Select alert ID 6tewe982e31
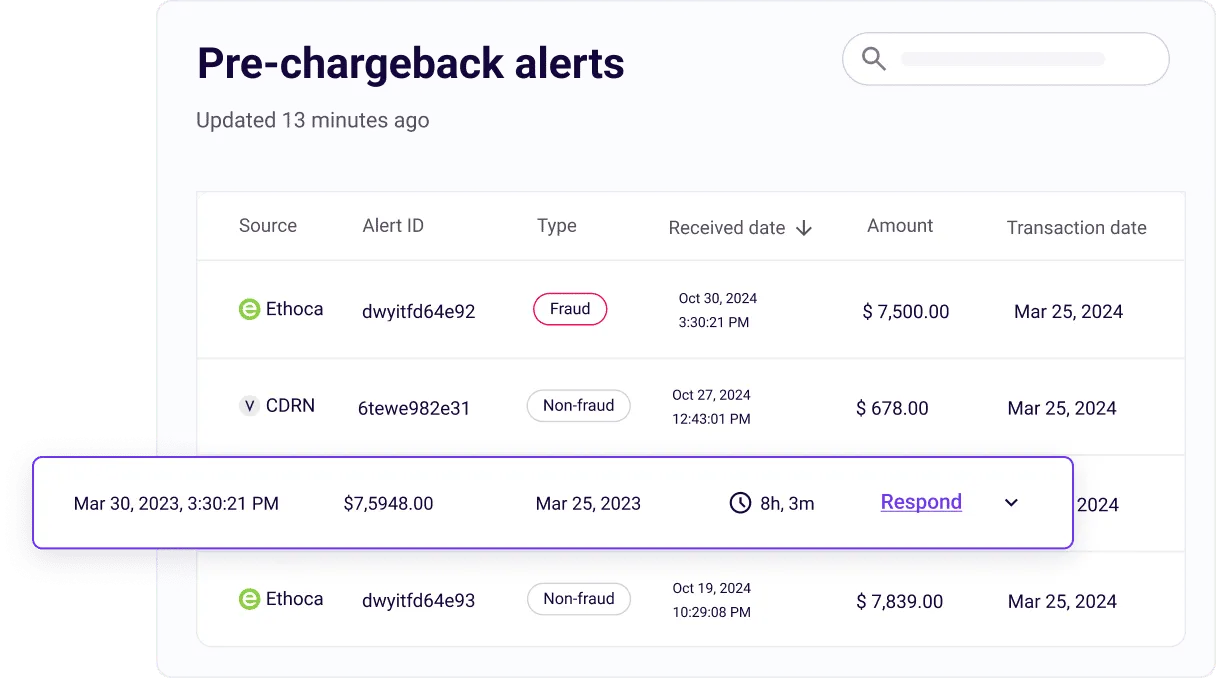The width and height of the screenshot is (1216, 678). point(414,409)
